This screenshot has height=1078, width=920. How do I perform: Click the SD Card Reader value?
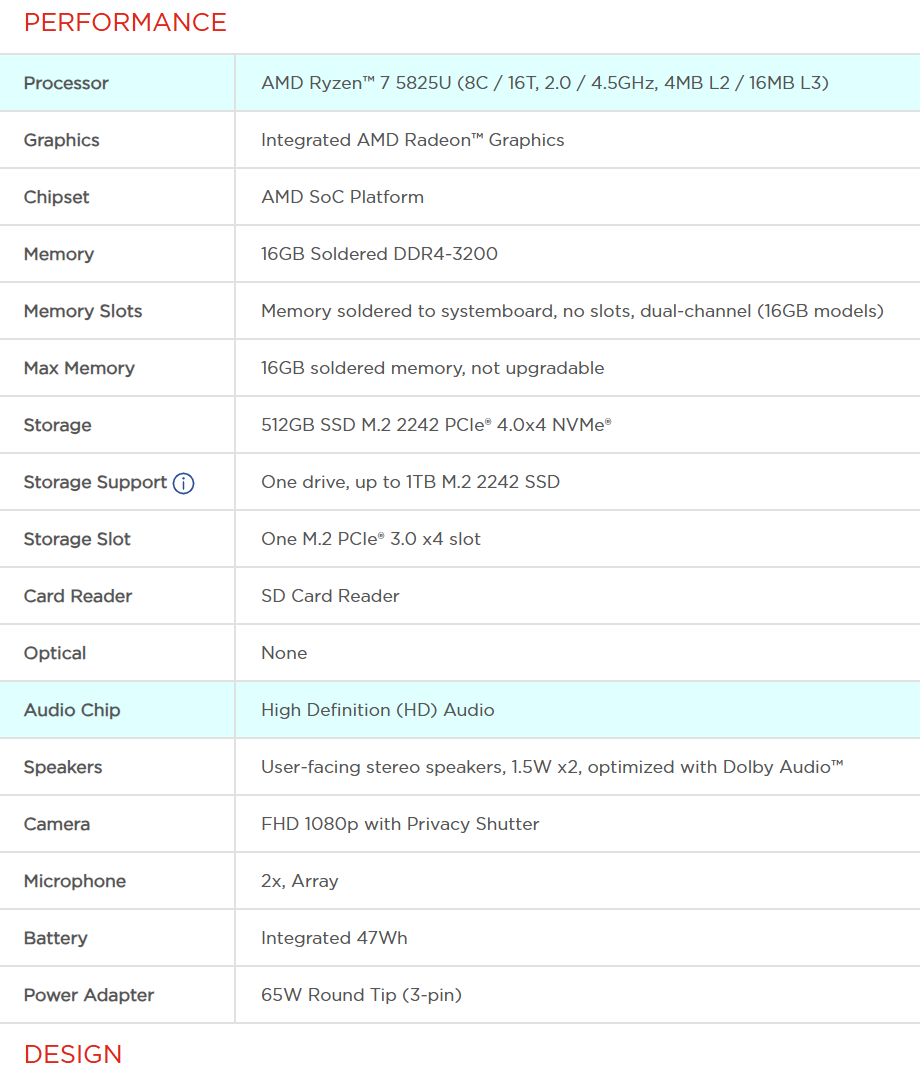[x=330, y=596]
